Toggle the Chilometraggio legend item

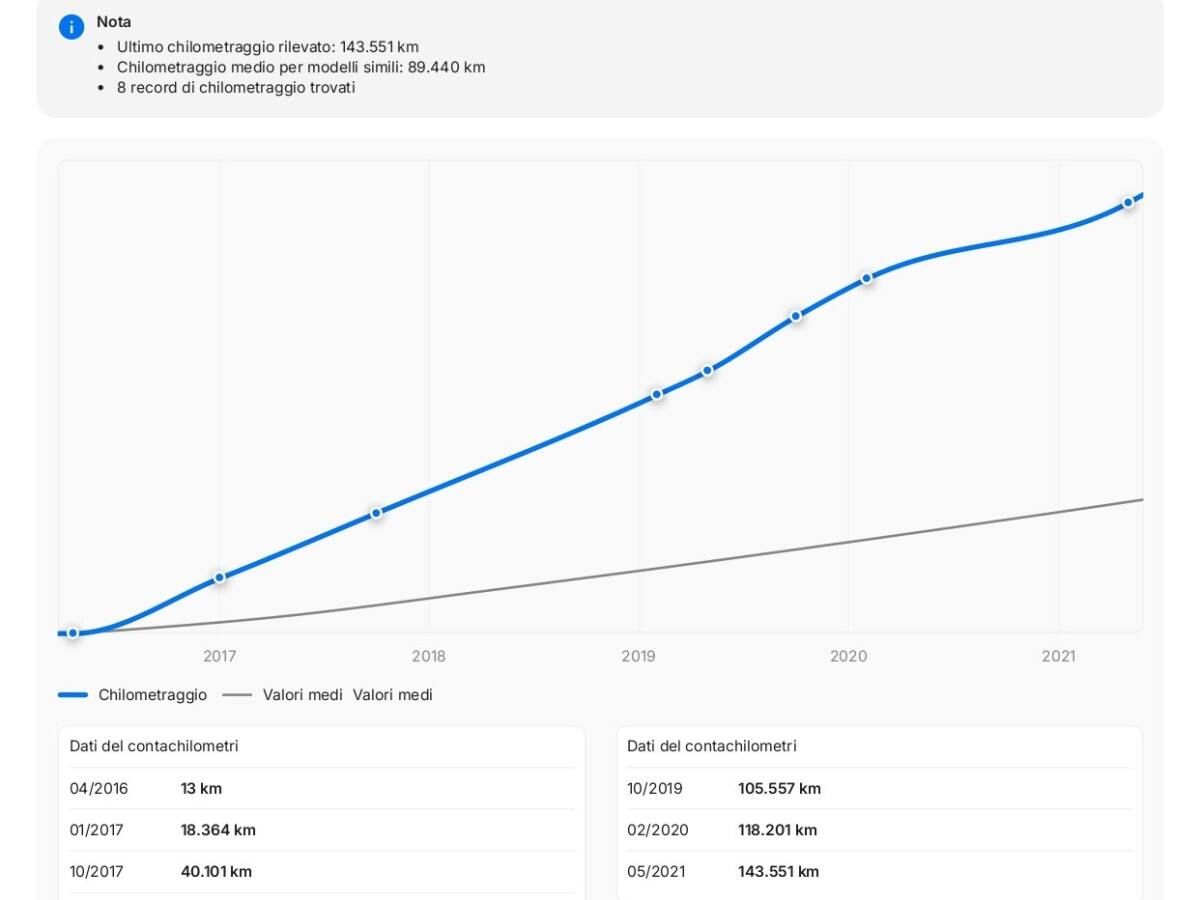click(x=152, y=695)
